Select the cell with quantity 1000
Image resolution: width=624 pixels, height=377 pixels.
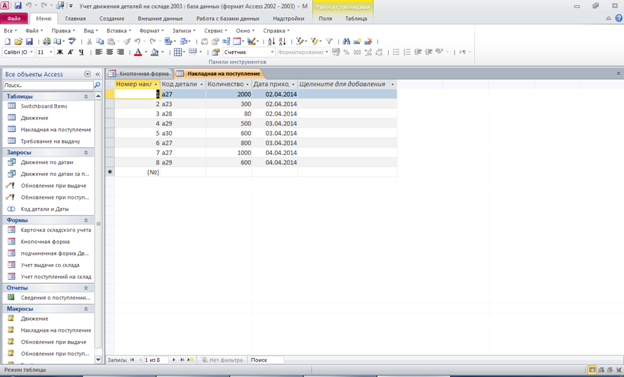pyautogui.click(x=228, y=153)
